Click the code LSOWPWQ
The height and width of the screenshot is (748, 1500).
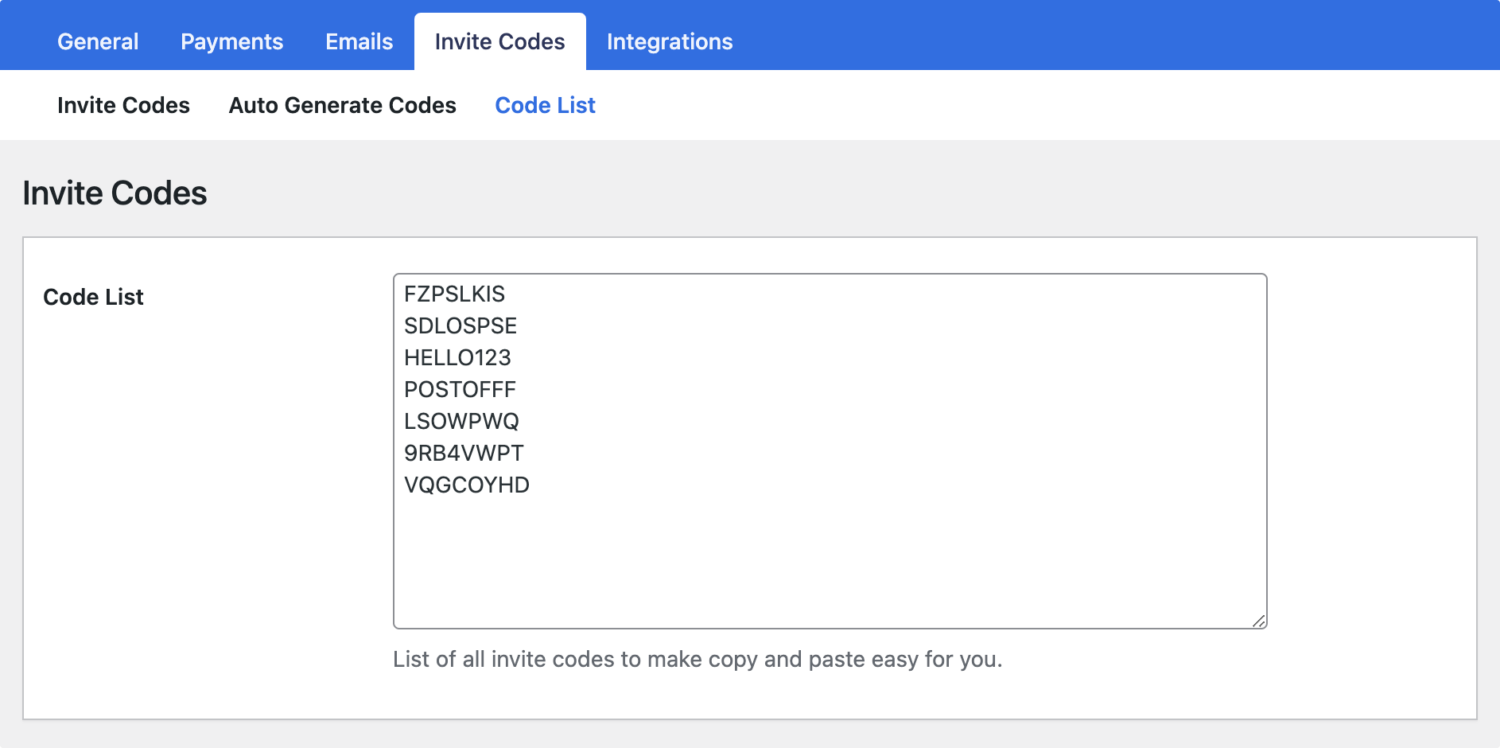pyautogui.click(x=462, y=422)
